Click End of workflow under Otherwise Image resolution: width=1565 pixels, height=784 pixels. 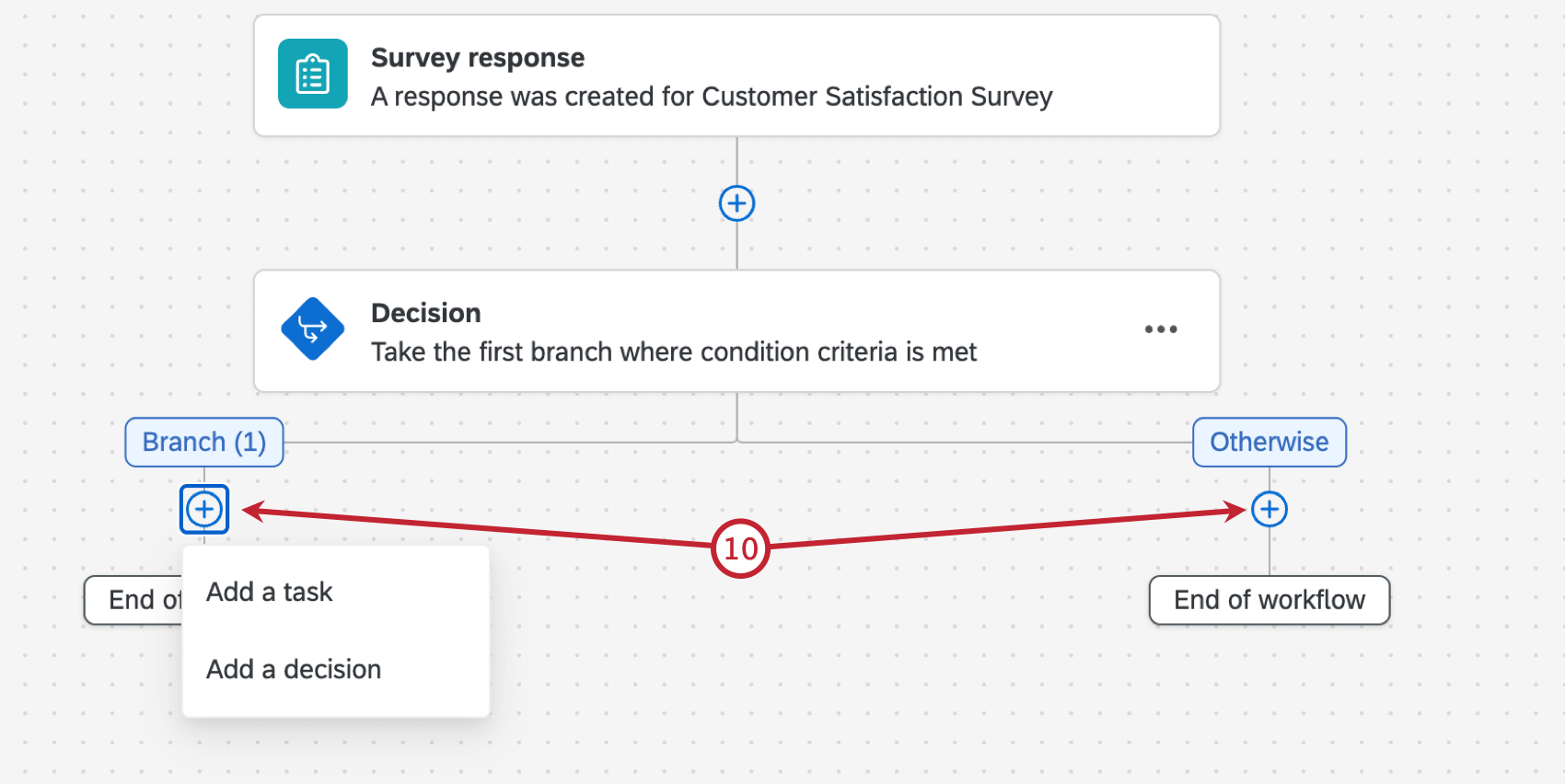[1269, 600]
